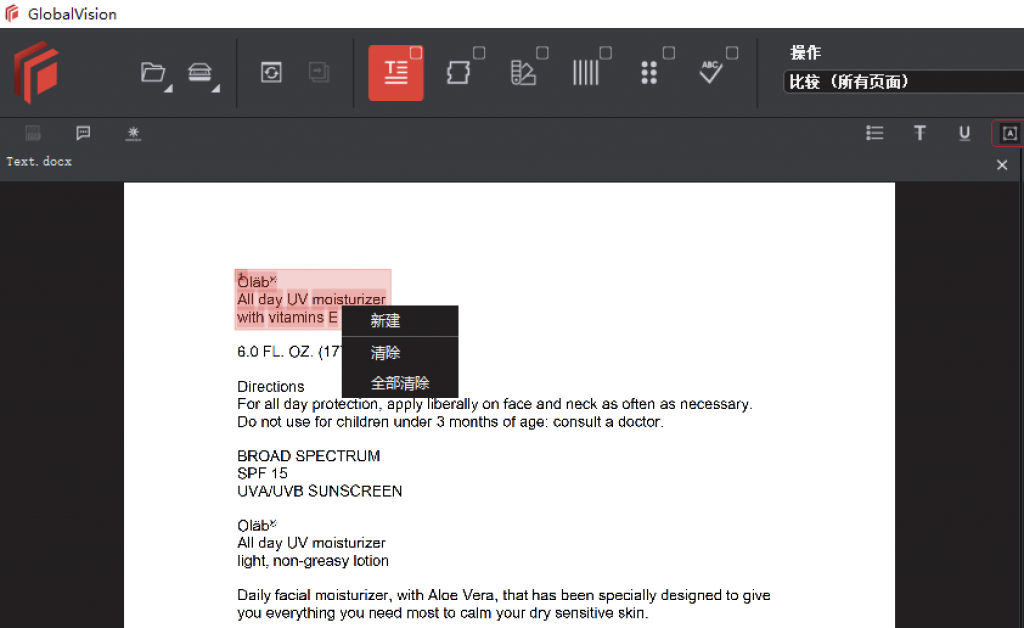
Task: Tick the checkbox beside the Braille mode icon
Action: point(669,53)
